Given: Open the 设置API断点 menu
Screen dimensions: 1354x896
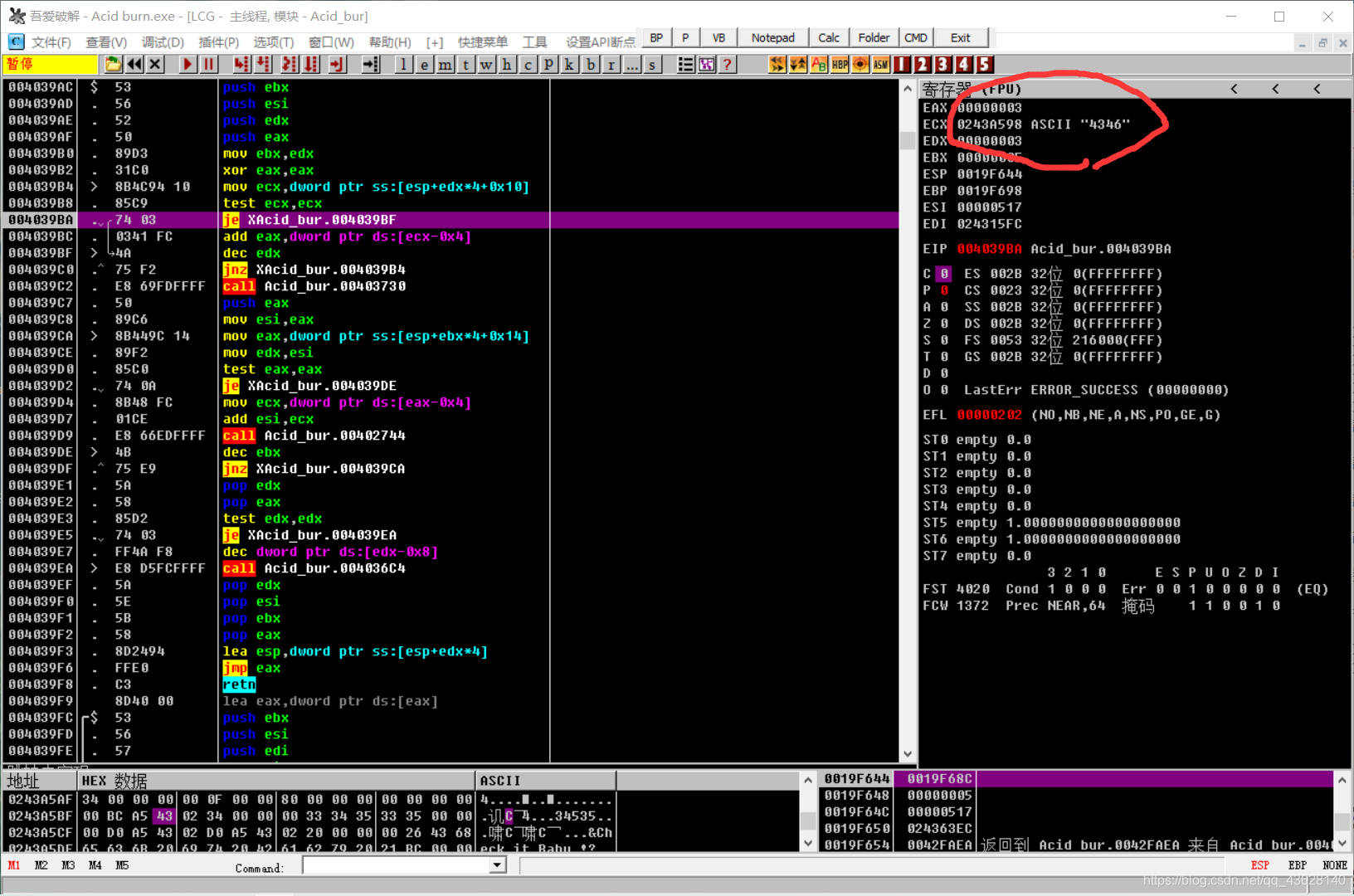Looking at the screenshot, I should (x=601, y=42).
